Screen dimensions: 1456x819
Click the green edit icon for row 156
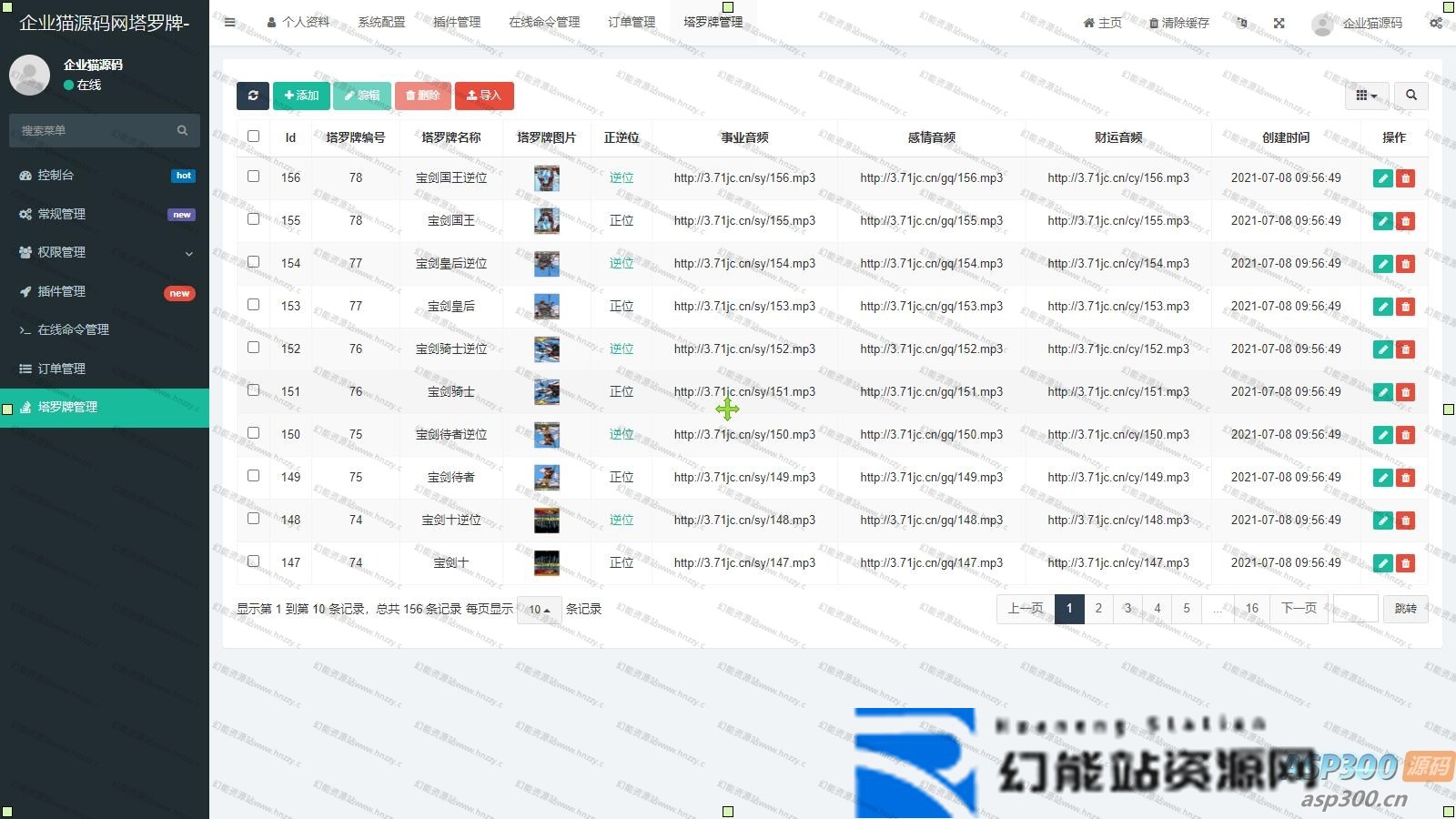pos(1382,178)
